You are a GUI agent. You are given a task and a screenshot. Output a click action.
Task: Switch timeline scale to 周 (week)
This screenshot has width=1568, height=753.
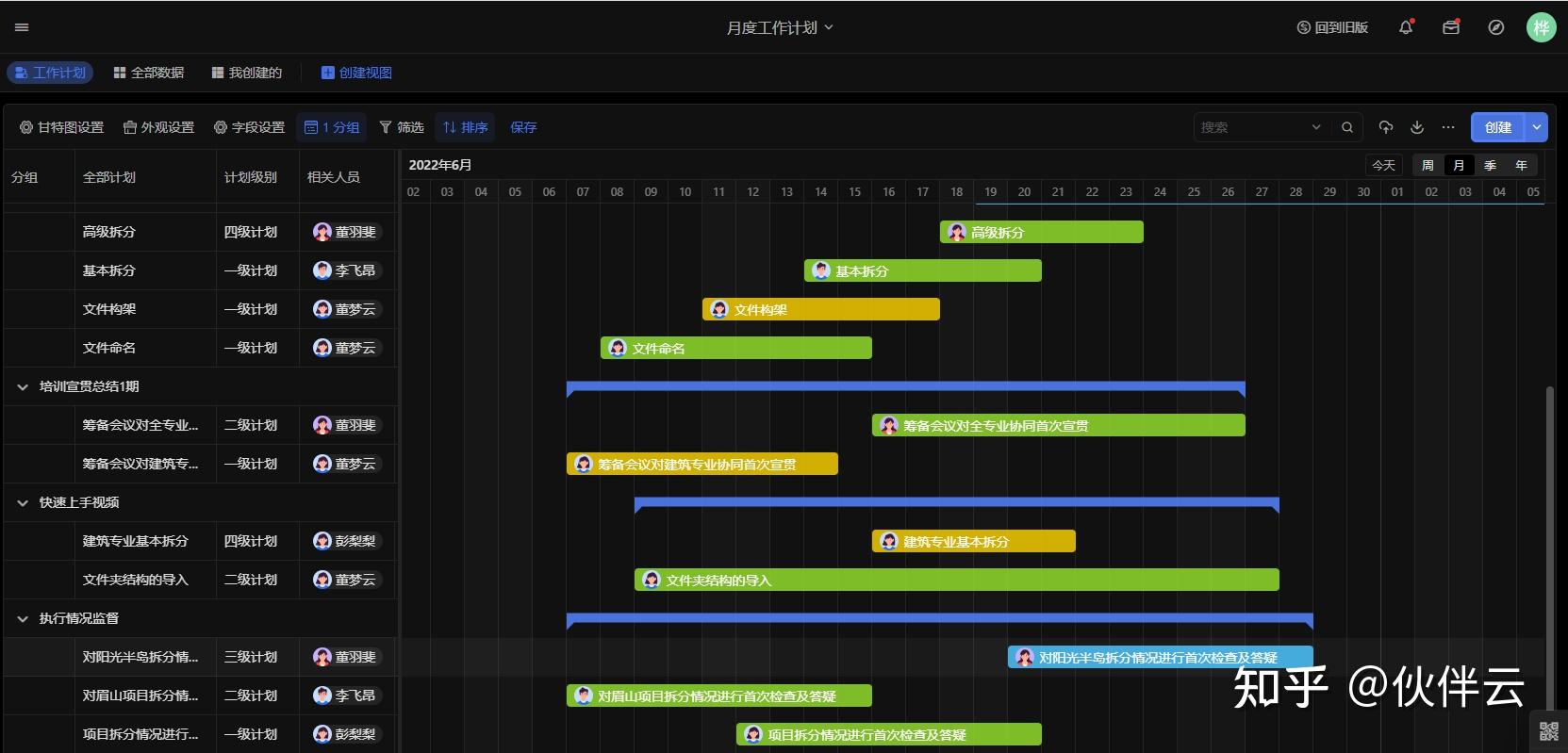[1428, 165]
